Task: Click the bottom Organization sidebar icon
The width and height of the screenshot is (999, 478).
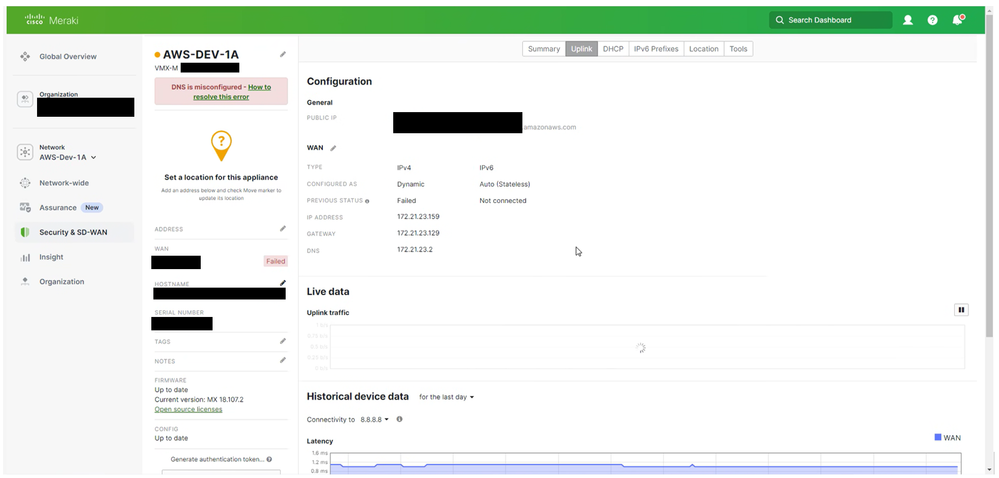Action: click(x=25, y=282)
